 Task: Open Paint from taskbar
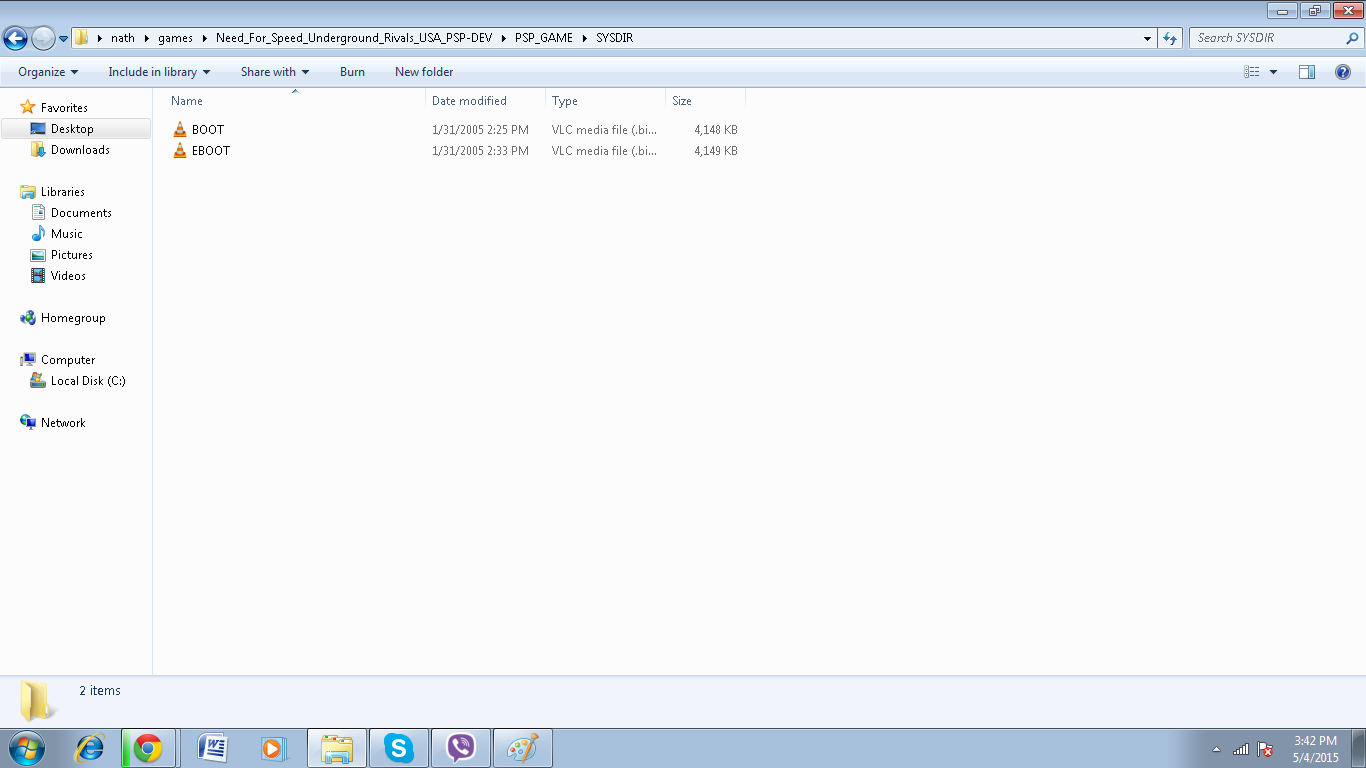[x=523, y=748]
